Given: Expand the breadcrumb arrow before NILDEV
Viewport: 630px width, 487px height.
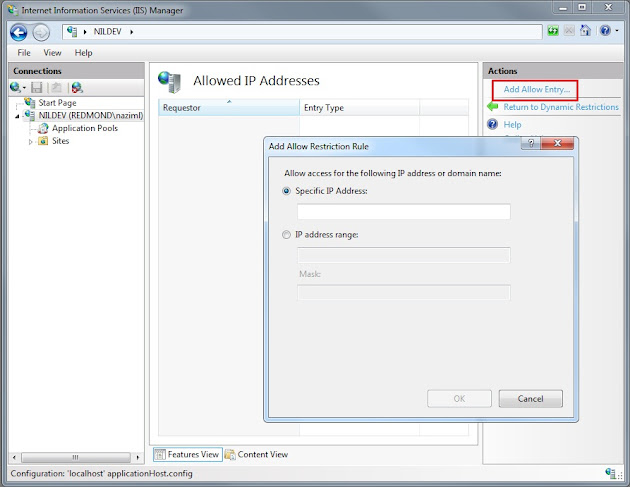Looking at the screenshot, I should point(85,32).
